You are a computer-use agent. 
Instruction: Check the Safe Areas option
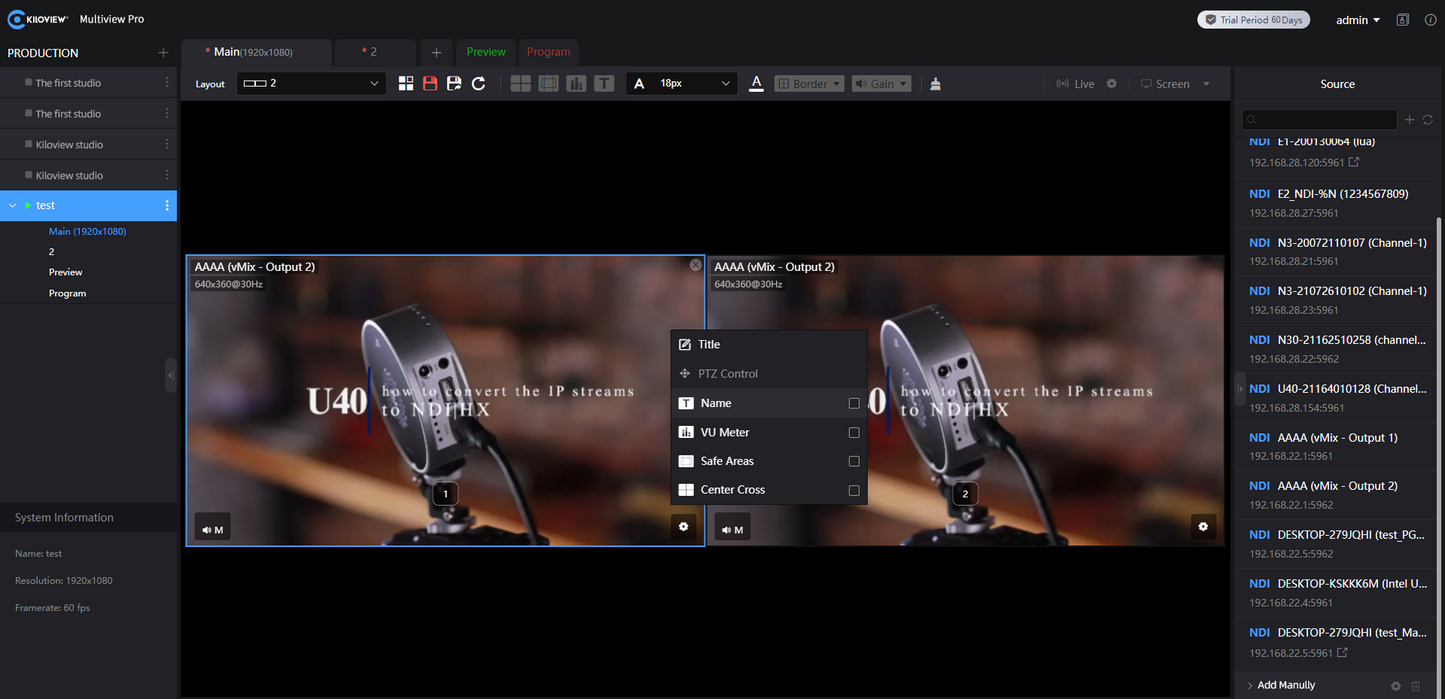[854, 461]
